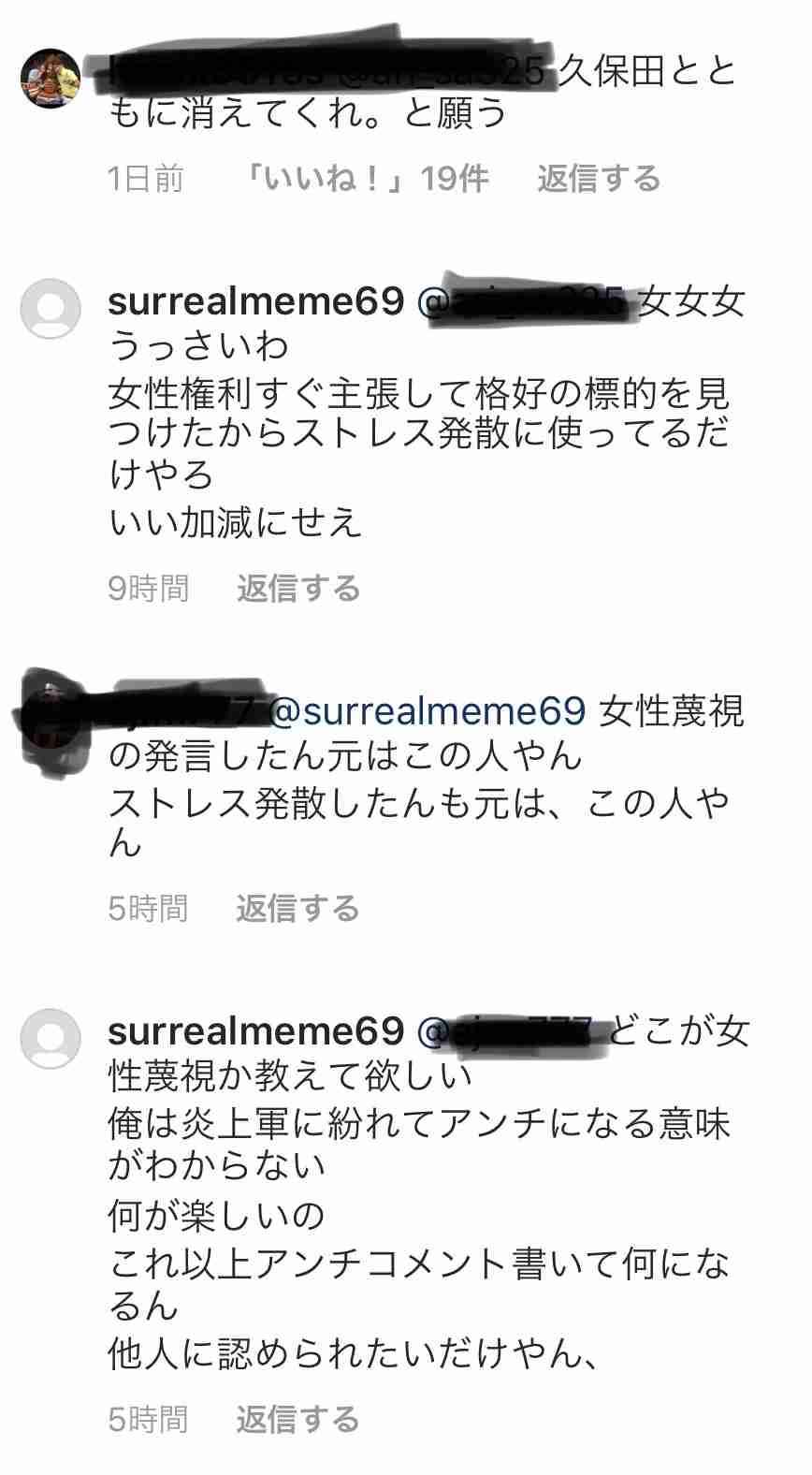812x1475 pixels.
Task: Tap 返信する under the 久保田とともに comment
Action: click(599, 178)
